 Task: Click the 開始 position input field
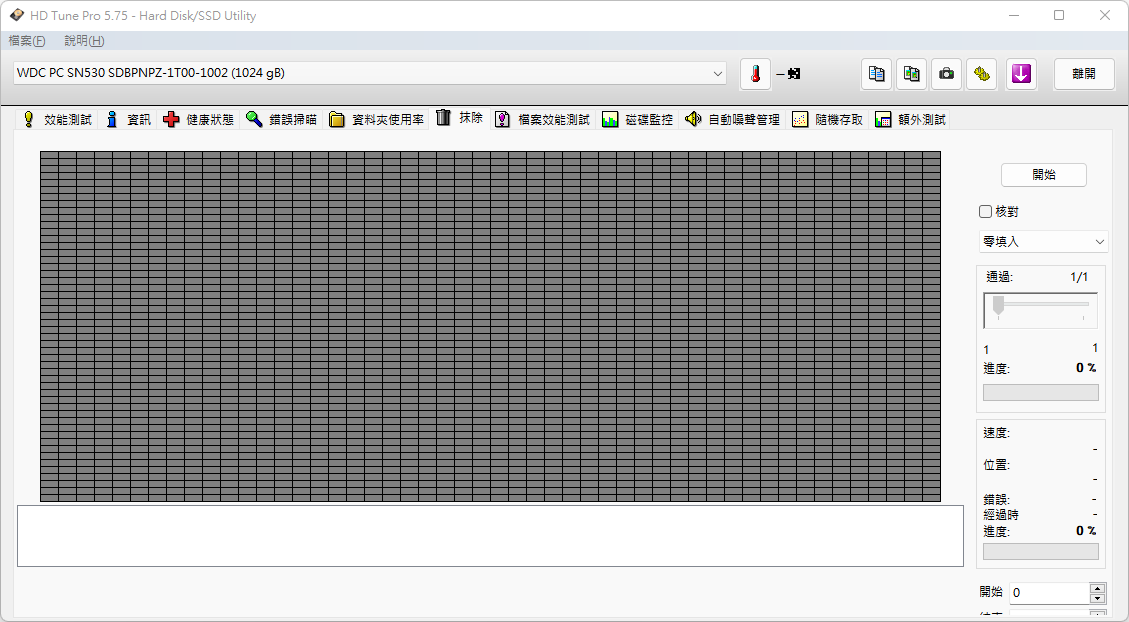tap(1049, 592)
